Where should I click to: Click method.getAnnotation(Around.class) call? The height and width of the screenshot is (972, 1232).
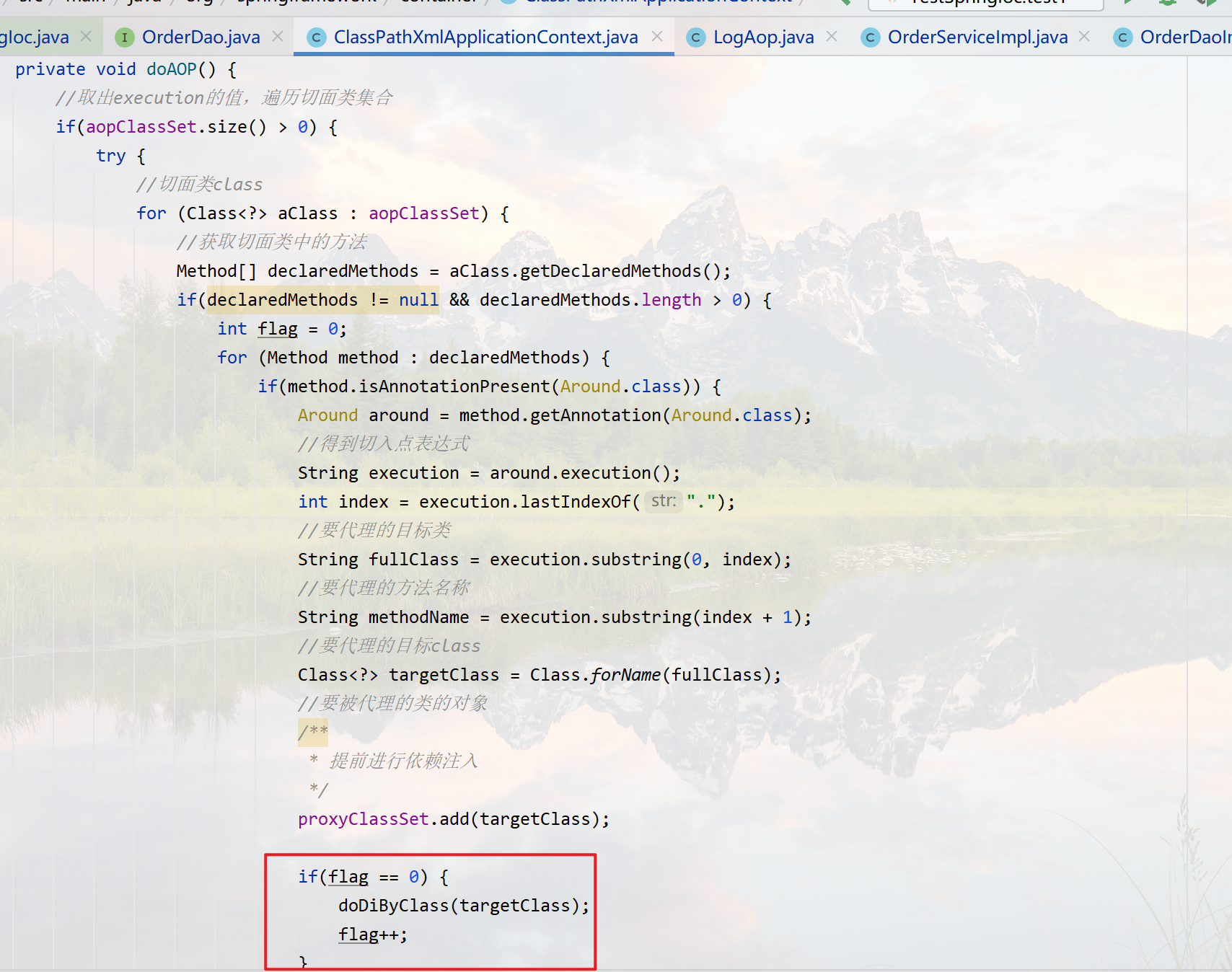click(630, 415)
